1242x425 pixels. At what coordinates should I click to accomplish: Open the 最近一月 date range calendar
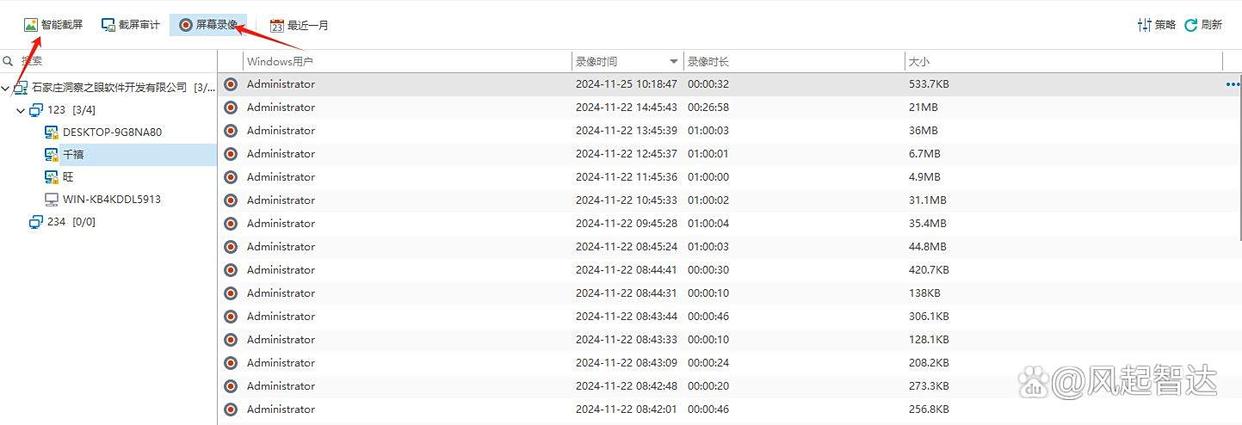point(299,26)
